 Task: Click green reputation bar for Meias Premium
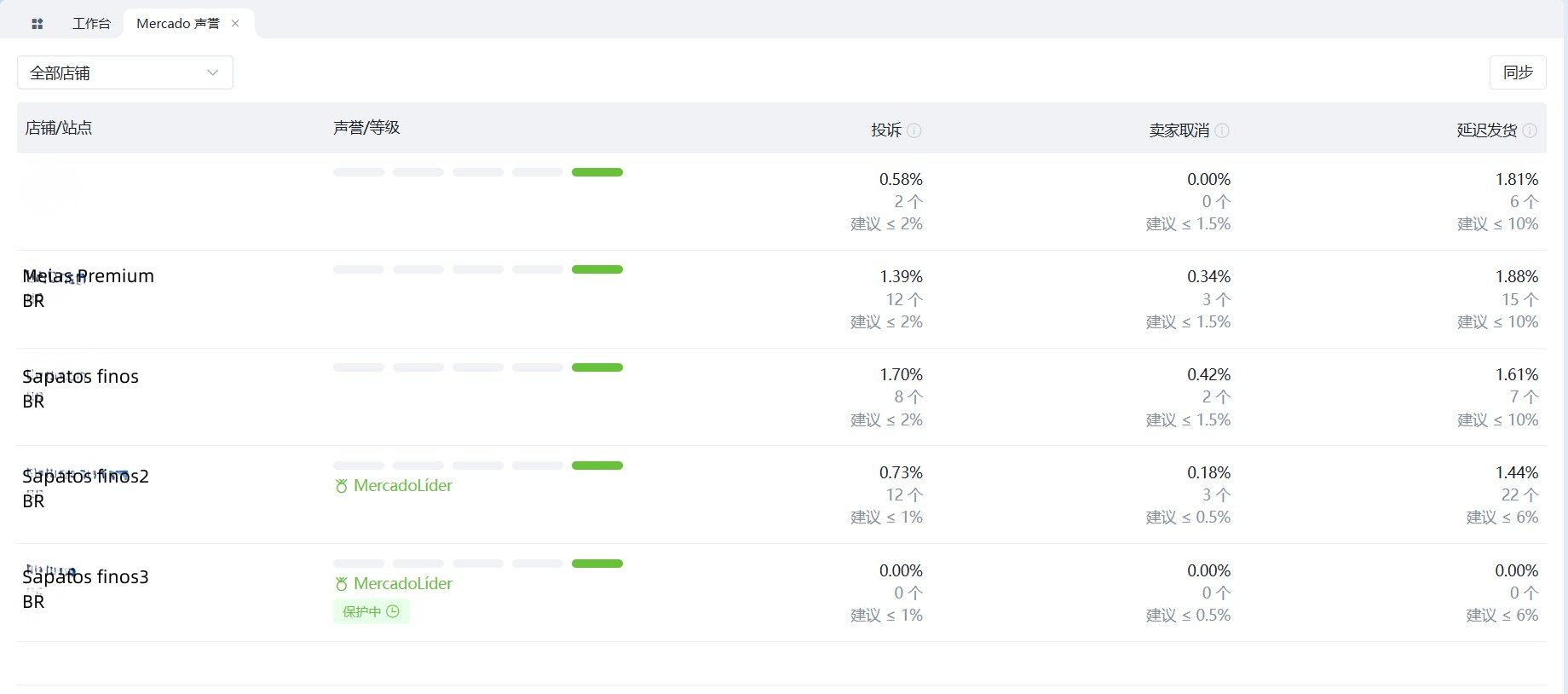click(597, 269)
